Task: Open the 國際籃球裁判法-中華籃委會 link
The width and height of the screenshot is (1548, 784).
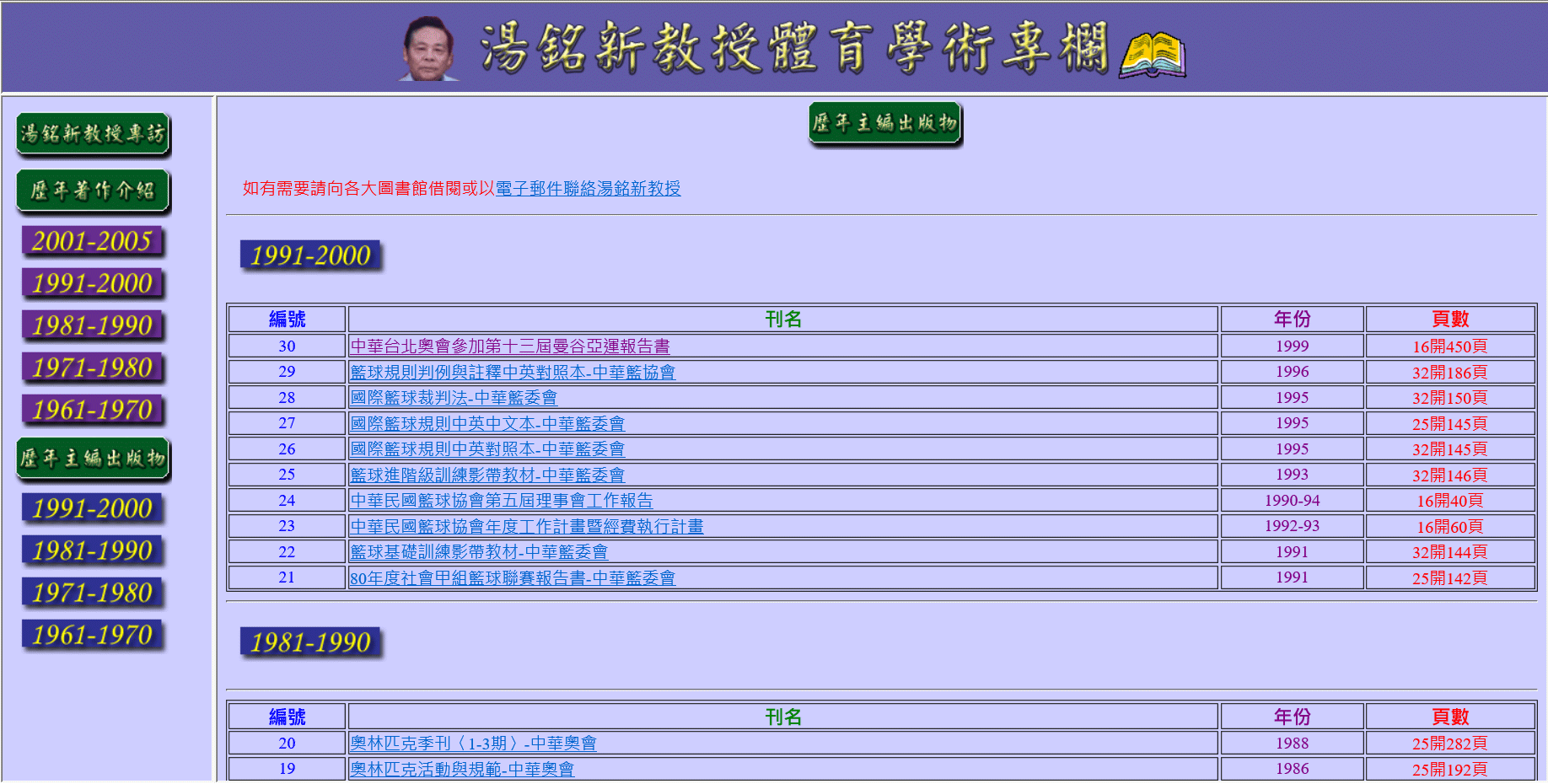Action: coord(454,398)
